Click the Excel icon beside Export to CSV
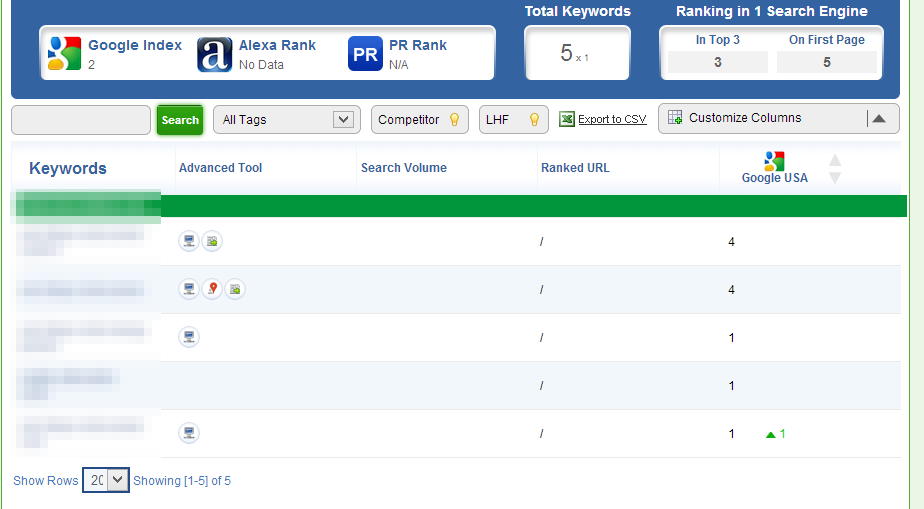This screenshot has height=509, width=924. 567,119
